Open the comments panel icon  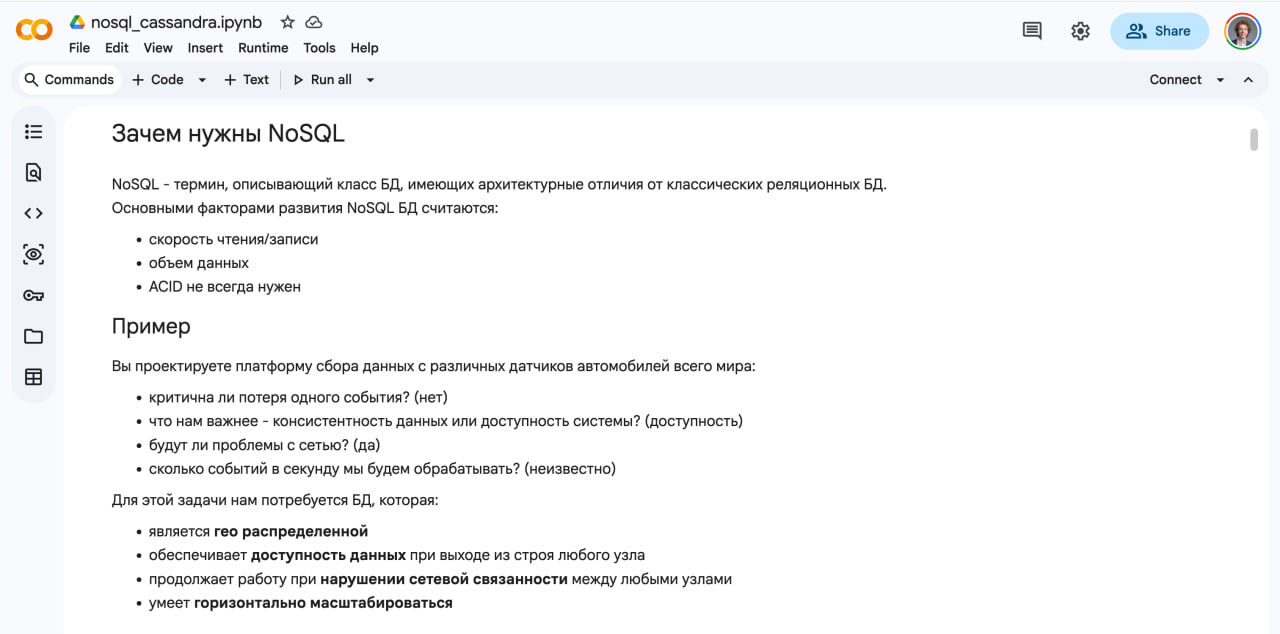click(x=1032, y=31)
